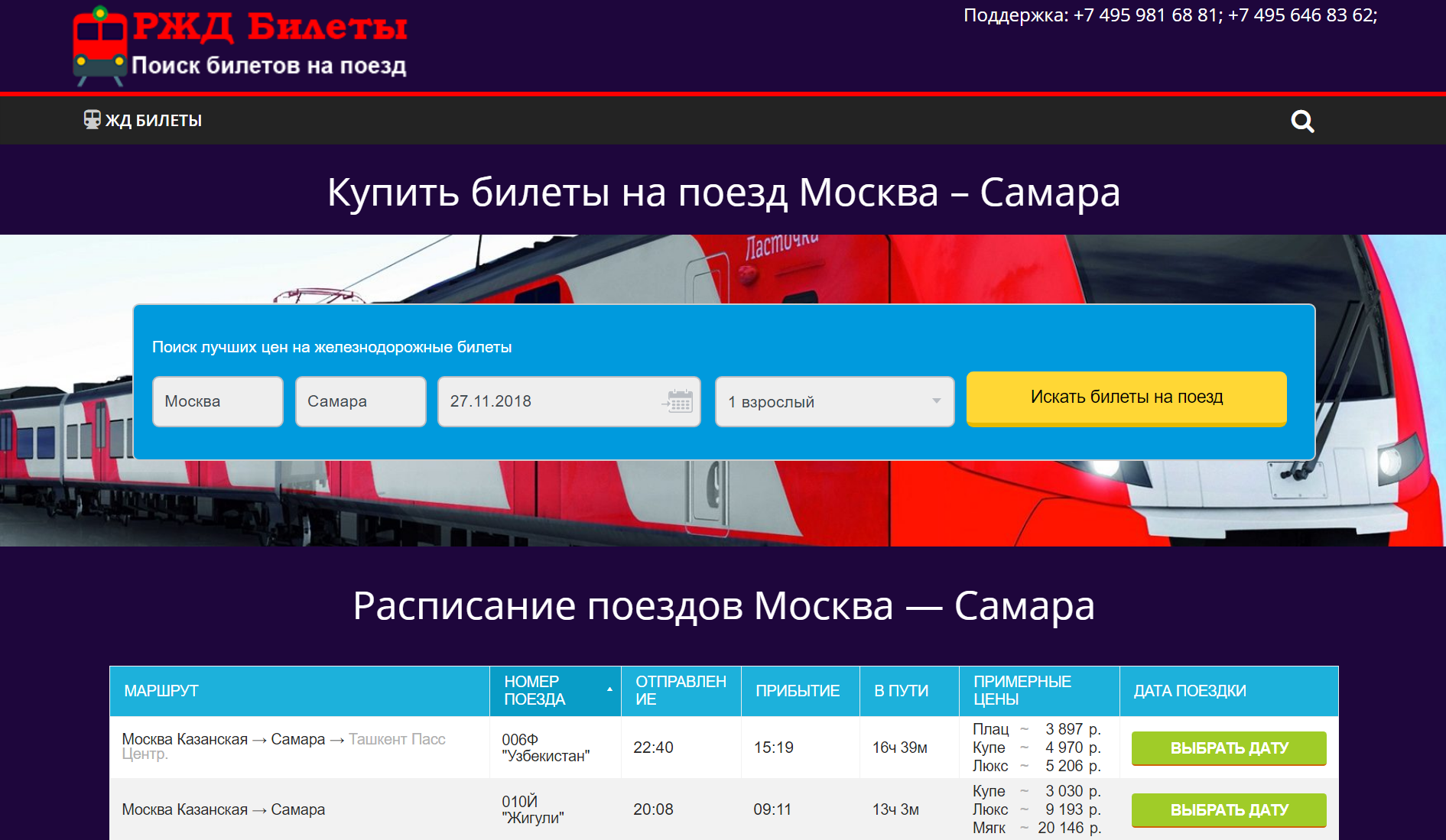The height and width of the screenshot is (840, 1446).
Task: Click arrival time 09:11
Action: (x=772, y=809)
